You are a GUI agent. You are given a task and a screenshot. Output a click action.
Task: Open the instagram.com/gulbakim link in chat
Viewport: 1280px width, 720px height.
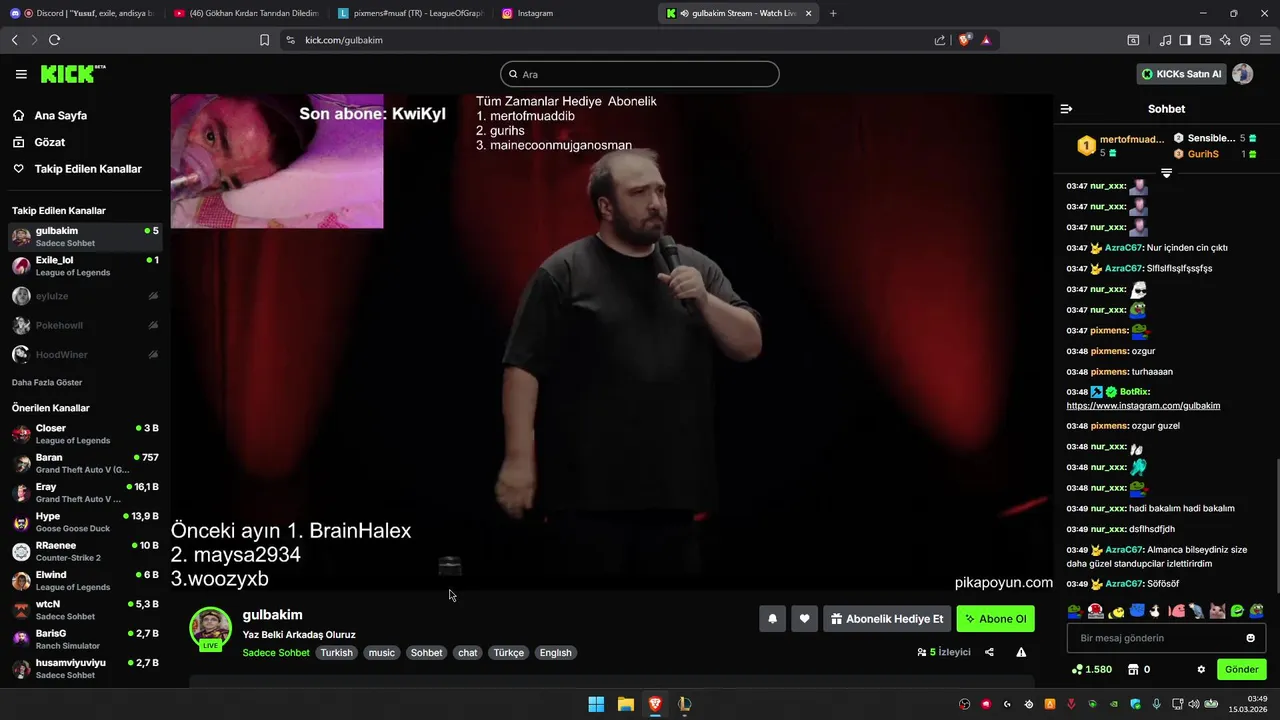click(1143, 406)
